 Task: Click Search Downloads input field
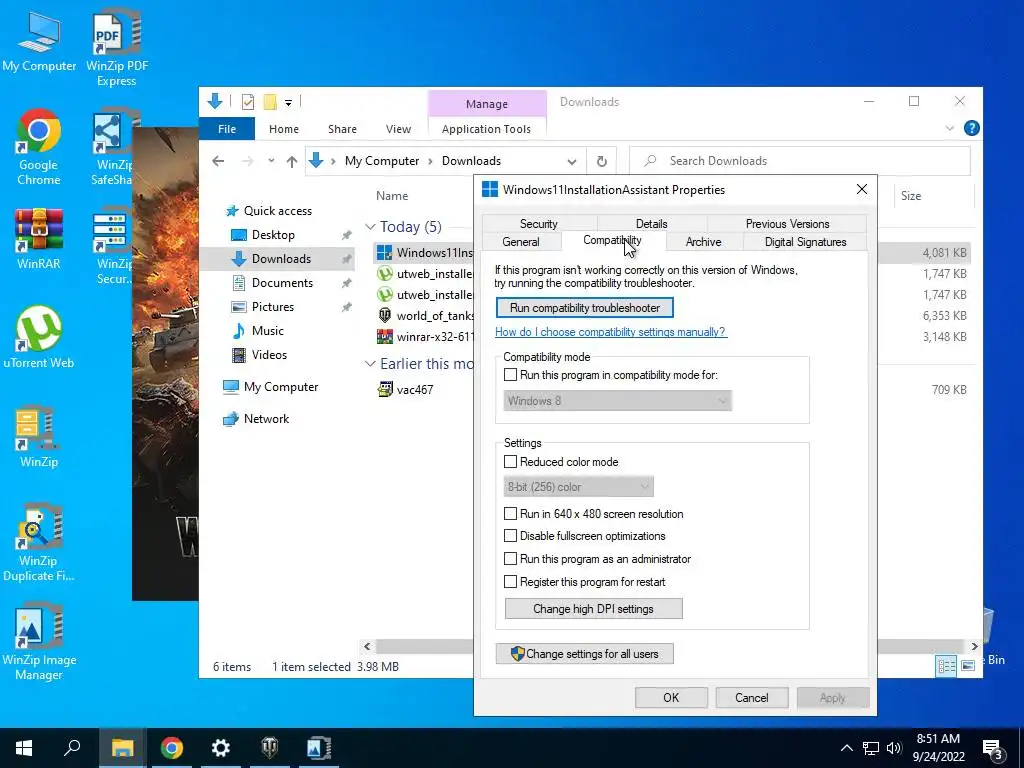[800, 161]
